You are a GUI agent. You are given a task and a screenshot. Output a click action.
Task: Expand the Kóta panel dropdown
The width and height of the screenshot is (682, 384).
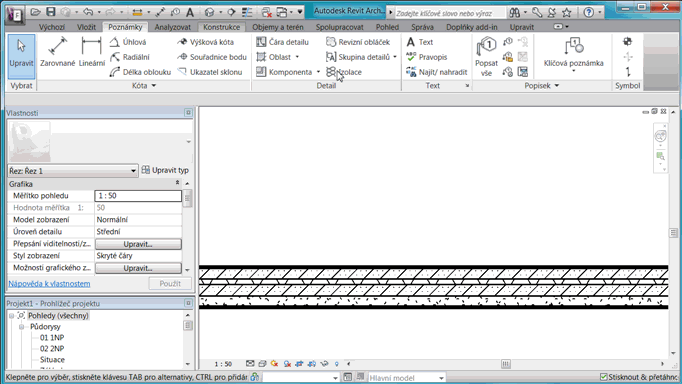tap(154, 86)
